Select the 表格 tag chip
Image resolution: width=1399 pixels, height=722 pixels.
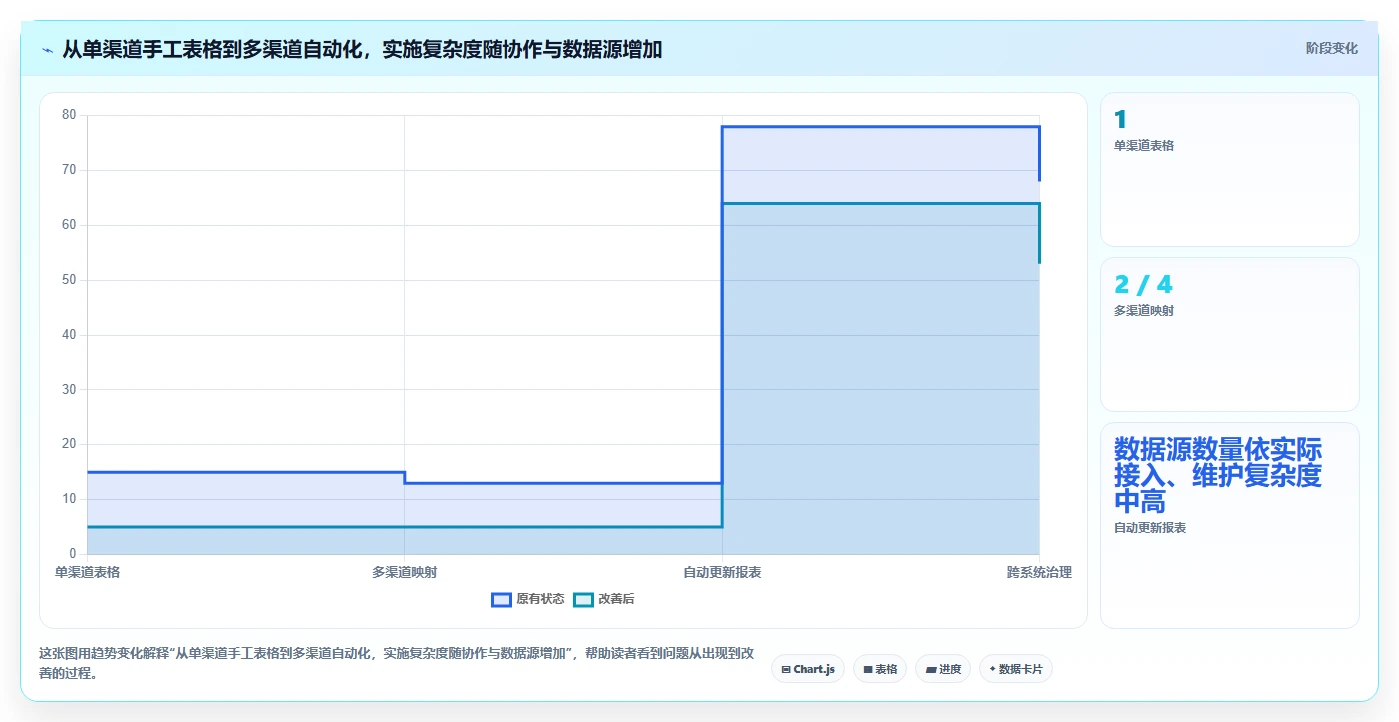[880, 669]
